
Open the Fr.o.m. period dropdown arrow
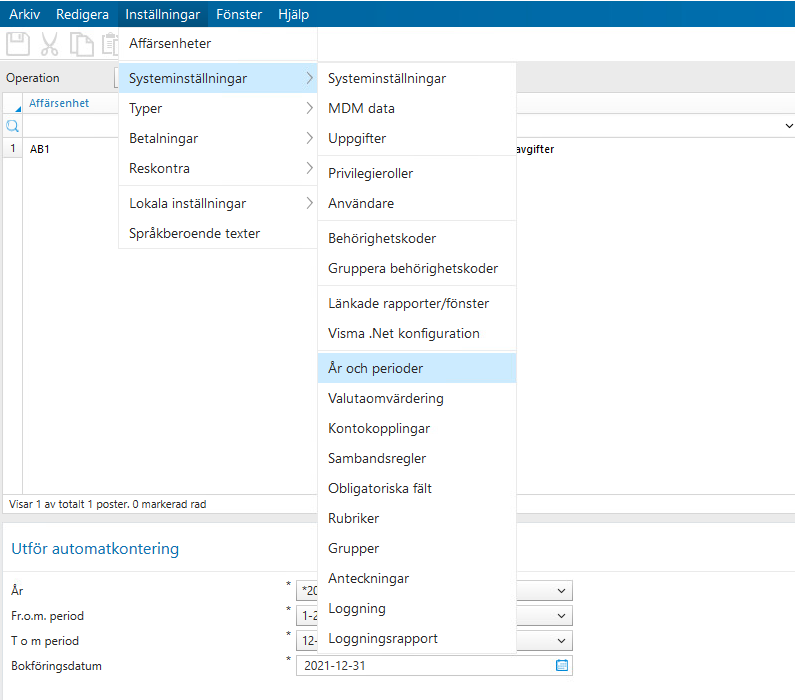click(561, 615)
